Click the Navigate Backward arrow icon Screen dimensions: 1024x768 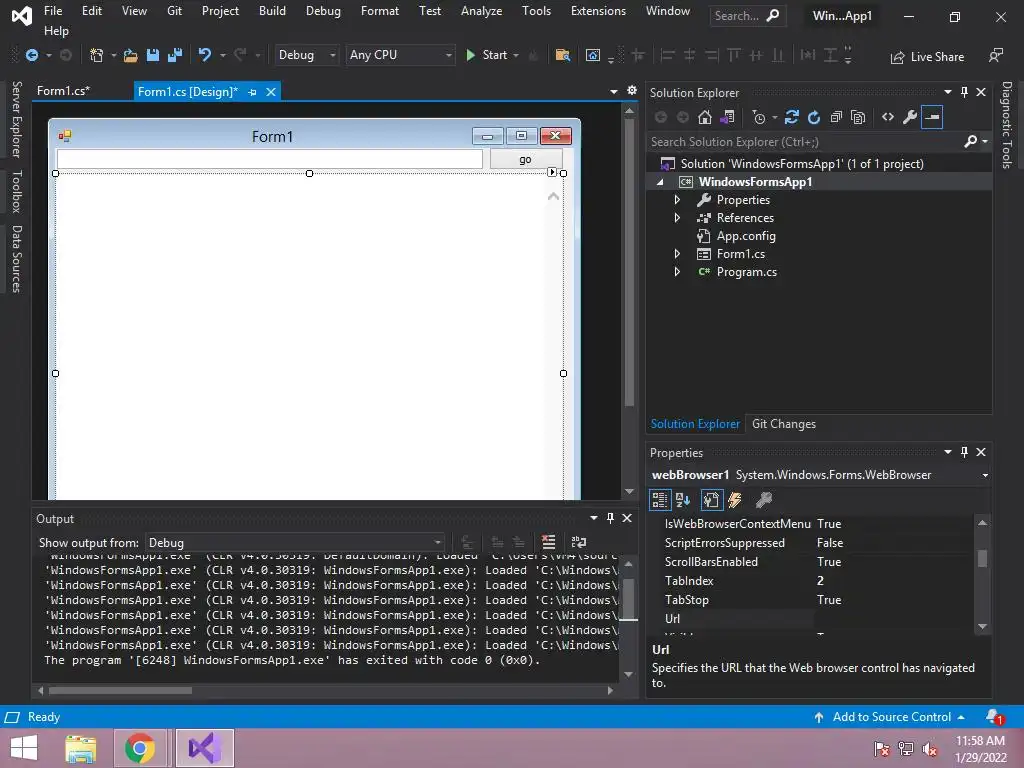pos(31,56)
